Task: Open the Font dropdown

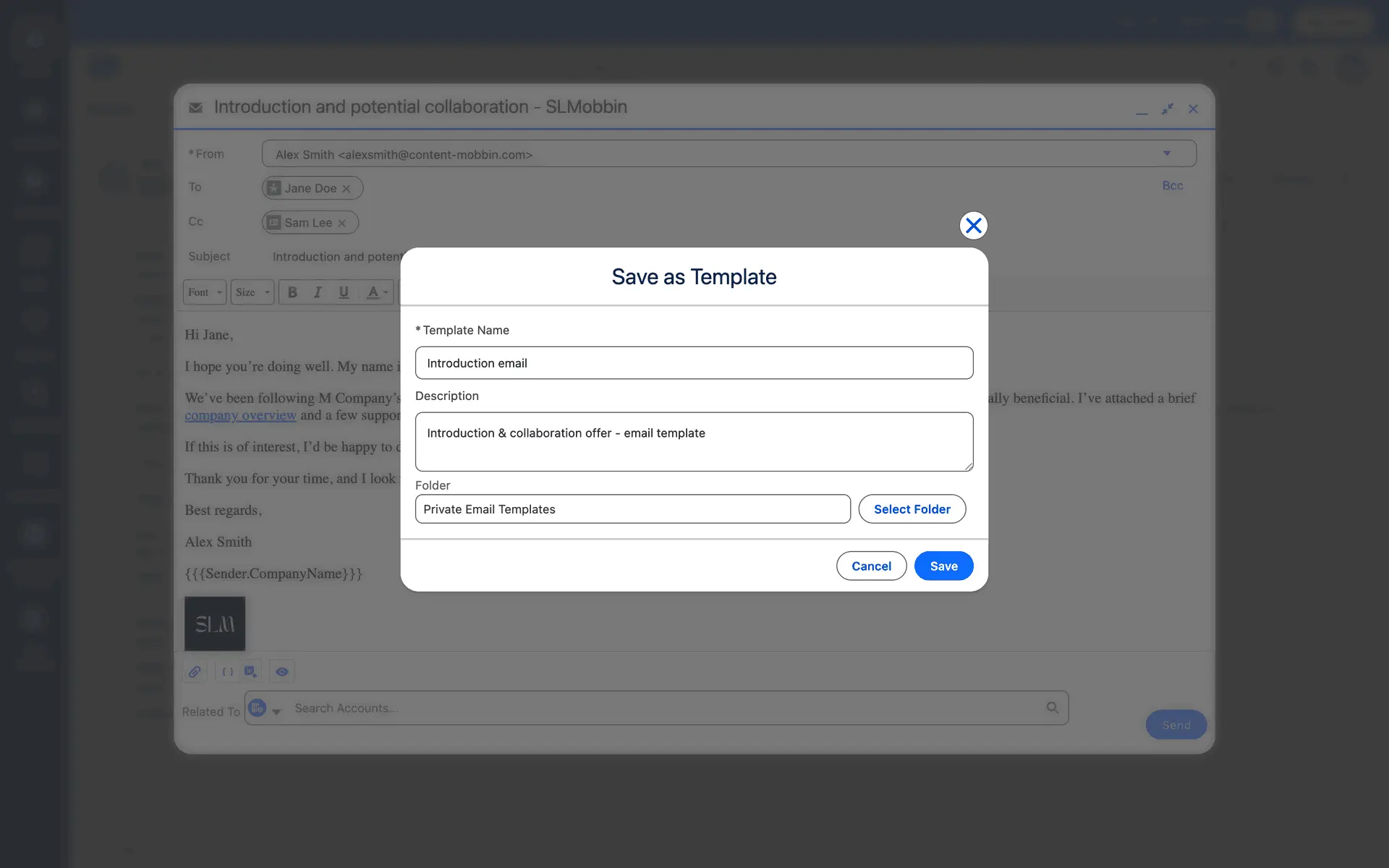Action: (x=205, y=292)
